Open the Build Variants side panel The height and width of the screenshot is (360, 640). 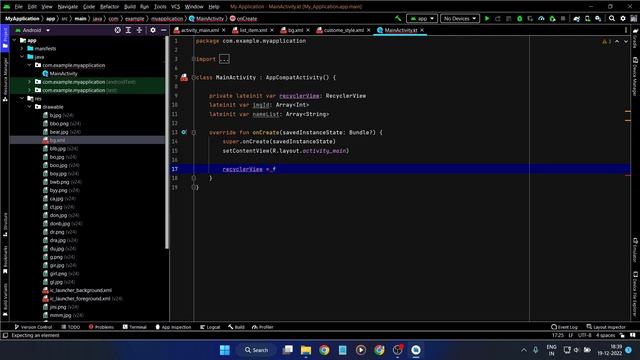[5, 300]
